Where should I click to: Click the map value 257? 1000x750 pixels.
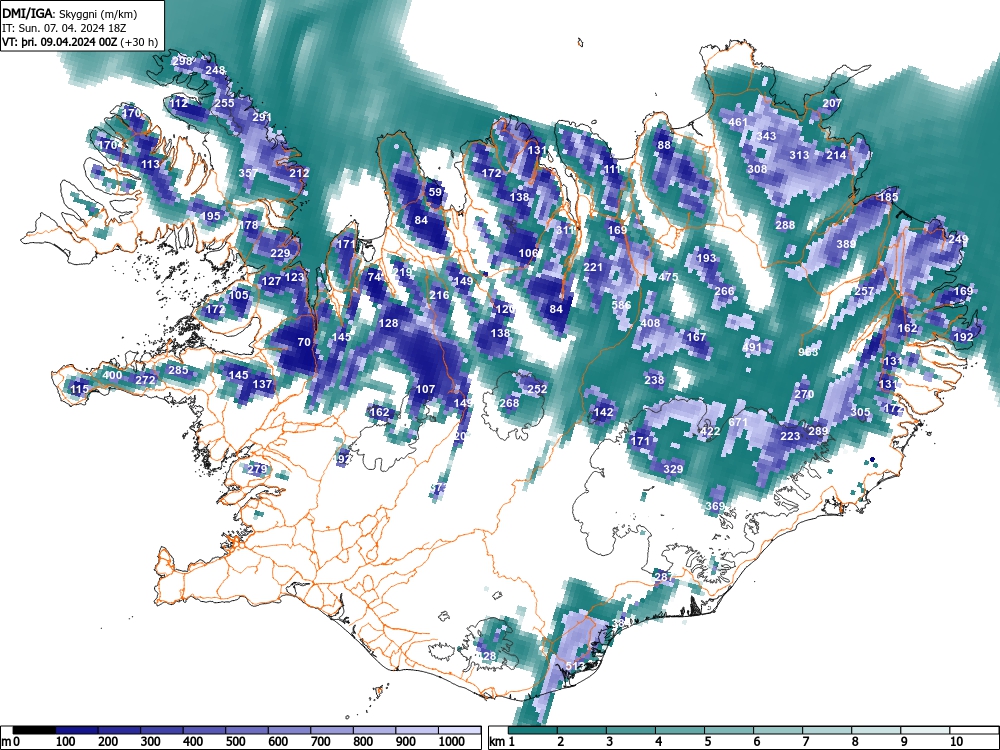(x=864, y=291)
